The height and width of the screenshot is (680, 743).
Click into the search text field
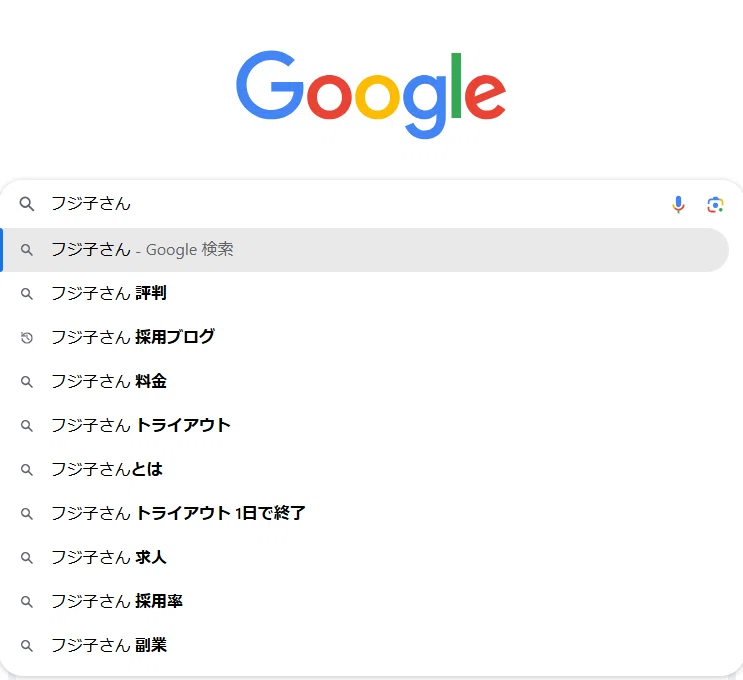[355, 204]
